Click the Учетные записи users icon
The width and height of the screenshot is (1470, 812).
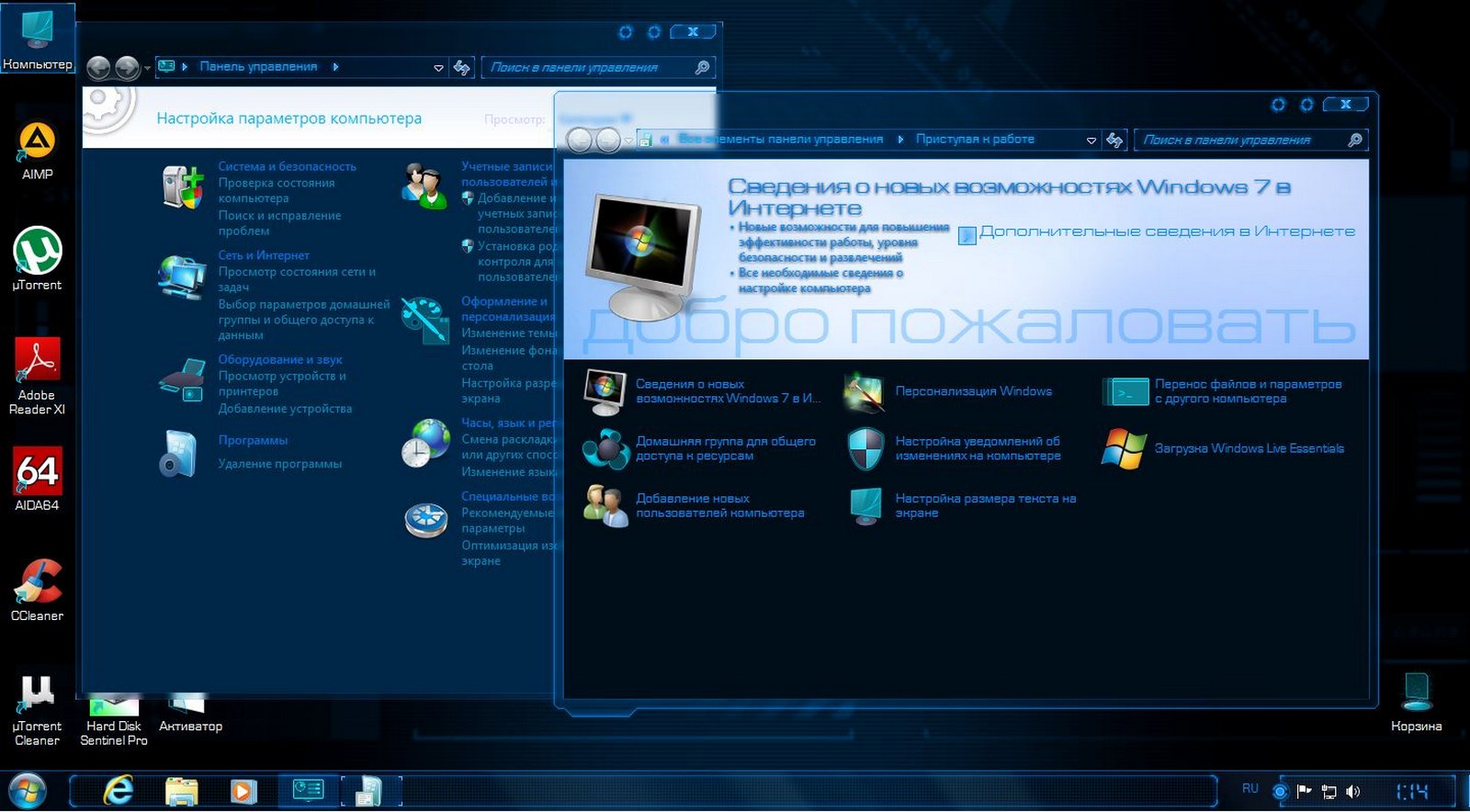coord(424,186)
